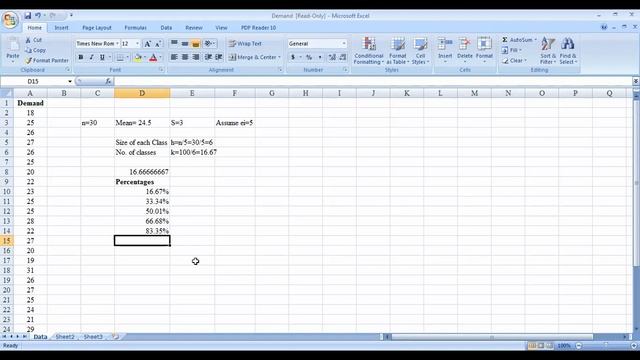Select column D header
The width and height of the screenshot is (640, 360).
[x=142, y=93]
